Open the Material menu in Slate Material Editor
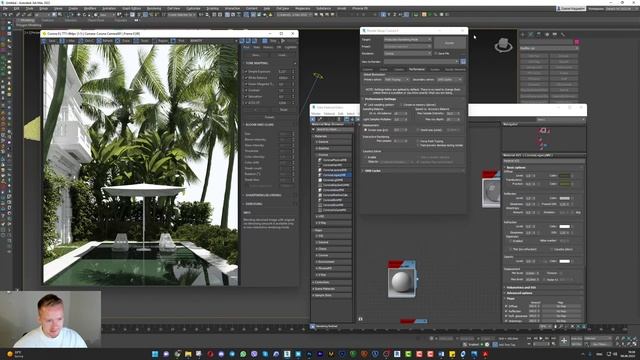Image resolution: width=640 pixels, height=360 pixels. [329, 113]
